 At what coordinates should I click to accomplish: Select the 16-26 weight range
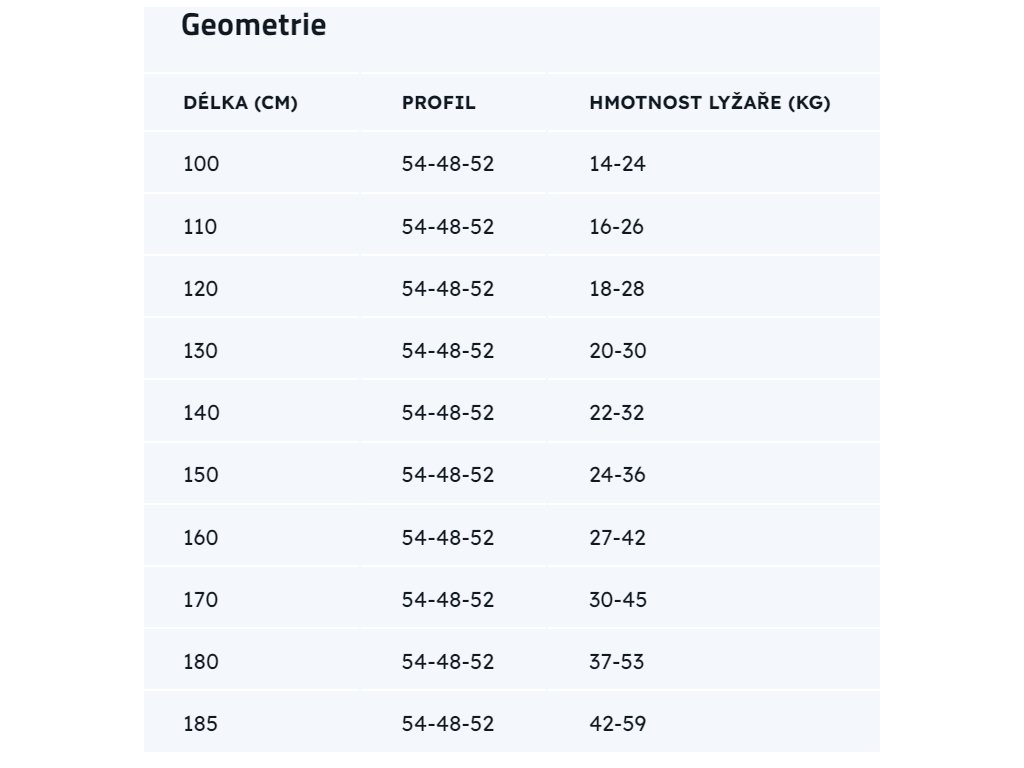(x=616, y=227)
